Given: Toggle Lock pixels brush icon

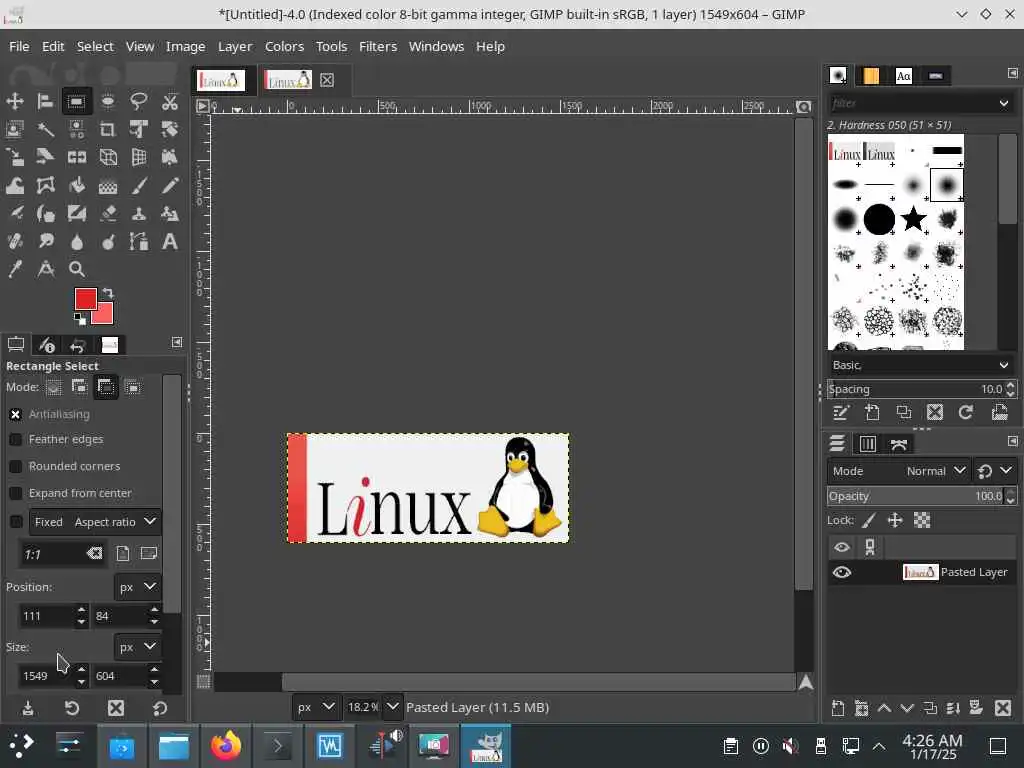Looking at the screenshot, I should (869, 520).
